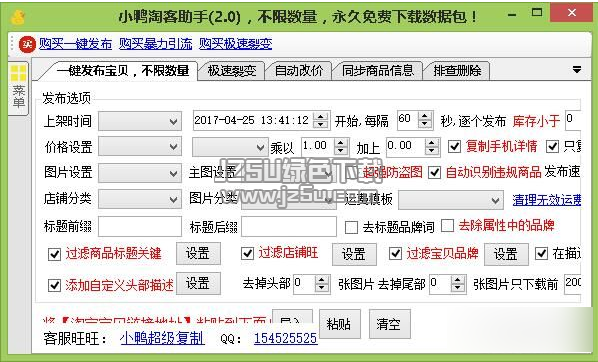Toggle 复制手机详情 checkbox
The width and height of the screenshot is (598, 362).
pyautogui.click(x=454, y=146)
